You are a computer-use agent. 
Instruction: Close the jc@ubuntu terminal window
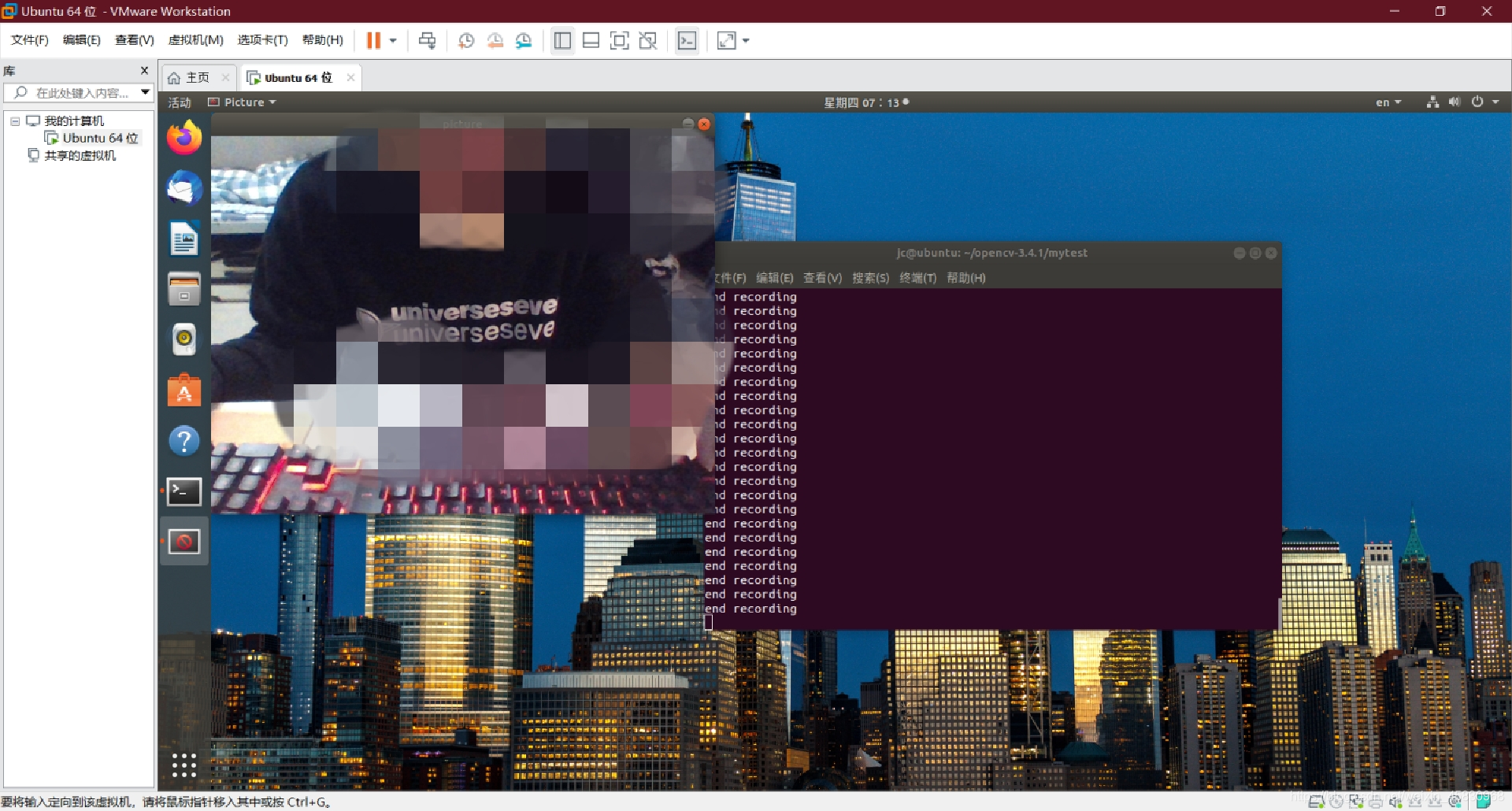point(1271,253)
